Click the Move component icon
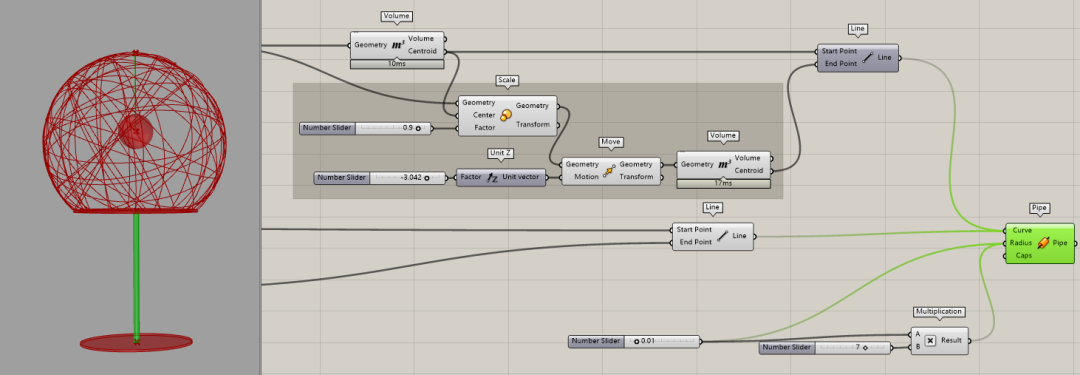The height and width of the screenshot is (375, 1080). [x=608, y=170]
